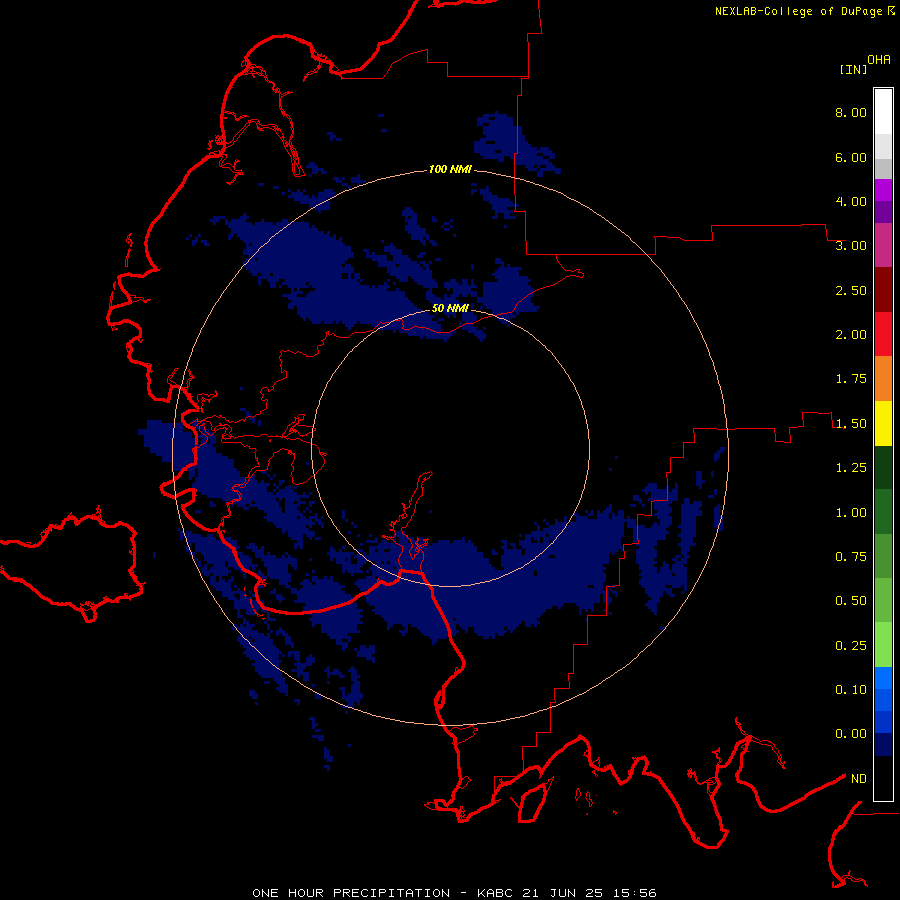Click the 0.75 legend value
Image resolution: width=900 pixels, height=900 pixels.
coord(851,557)
